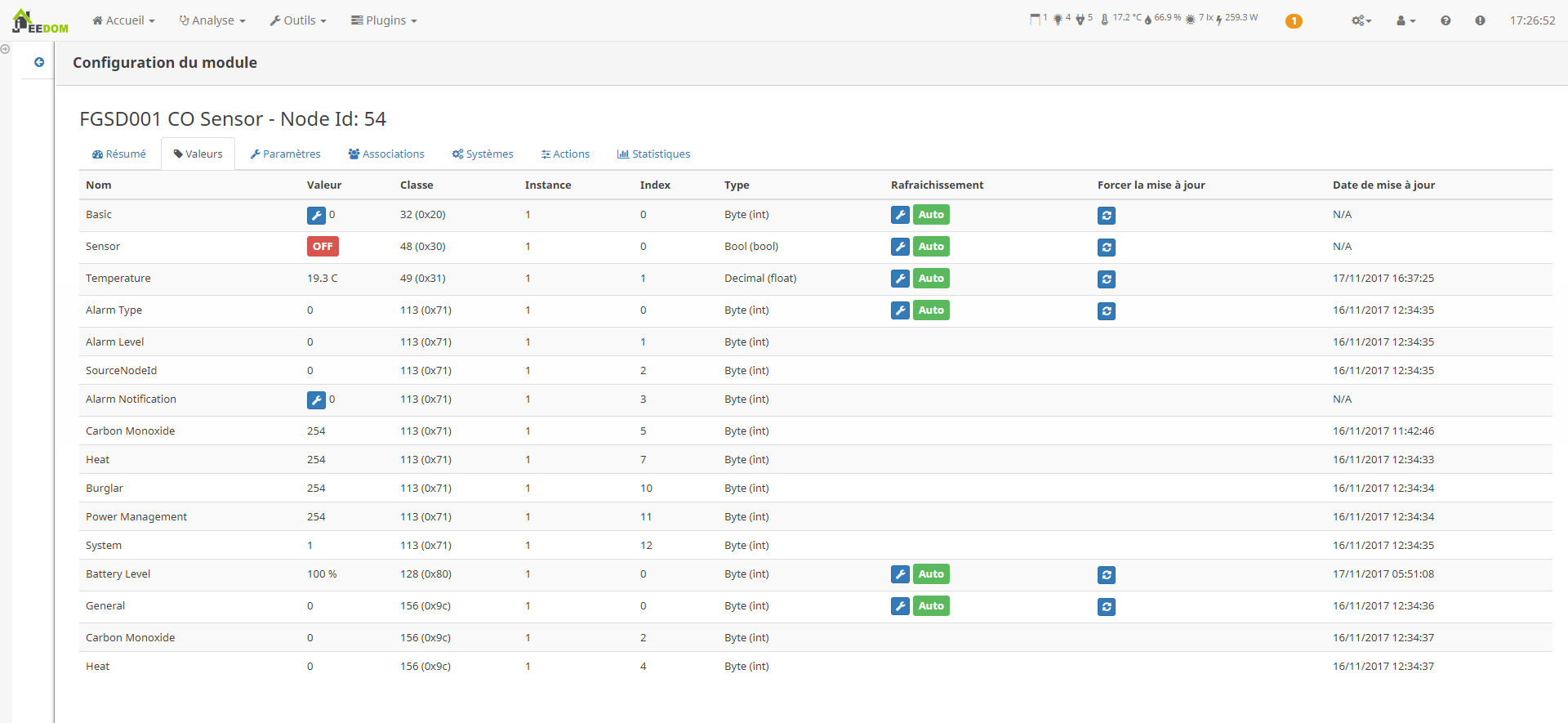Toggle Auto refresh for General row

coord(931,606)
